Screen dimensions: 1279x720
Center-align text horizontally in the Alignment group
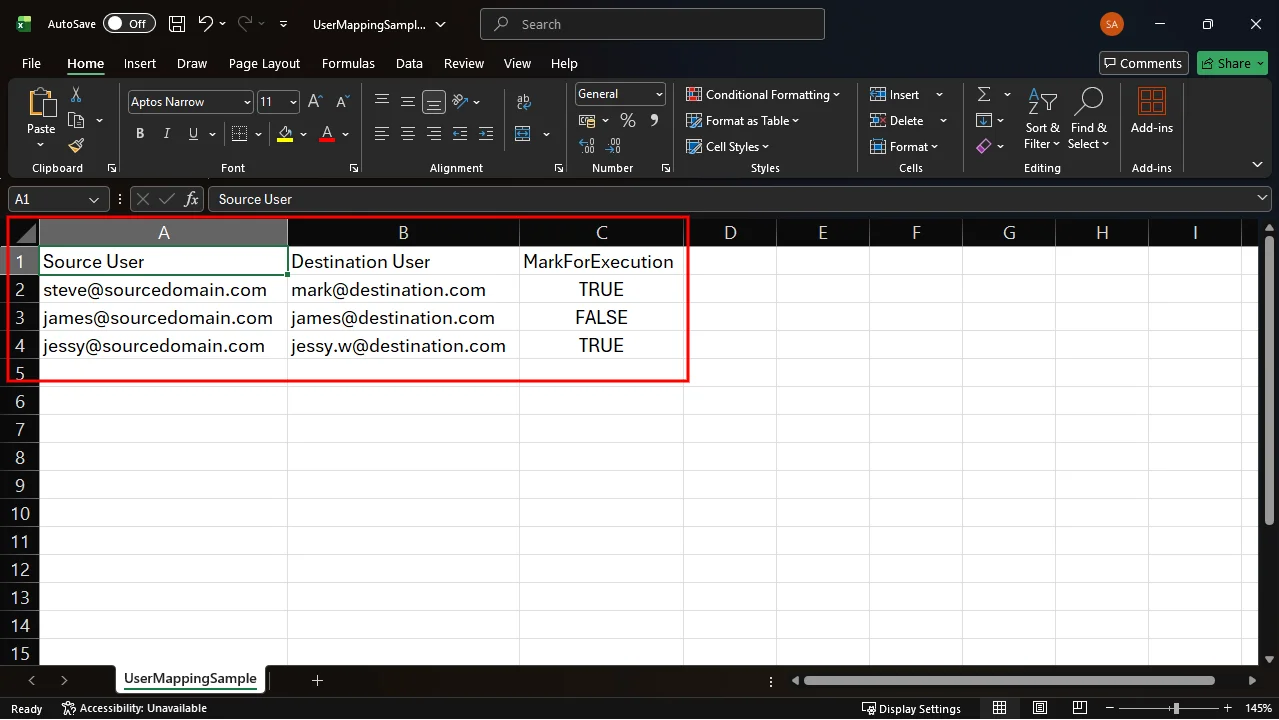408,133
